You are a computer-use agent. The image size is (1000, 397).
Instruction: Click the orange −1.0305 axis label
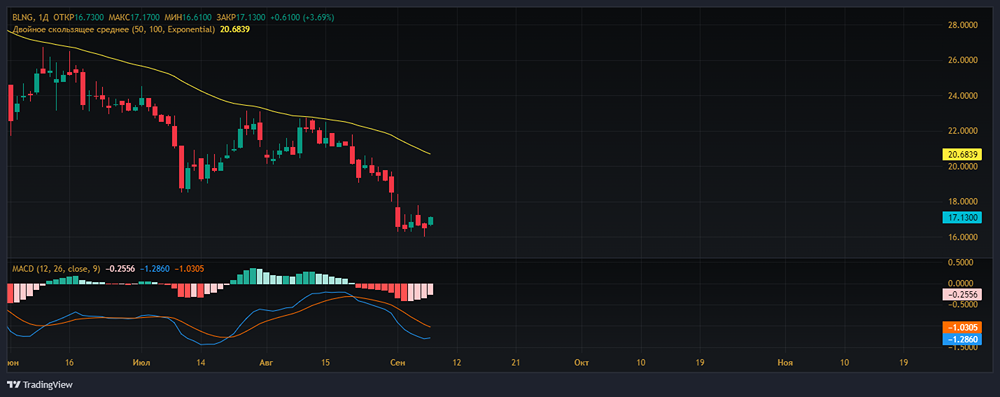pos(962,327)
